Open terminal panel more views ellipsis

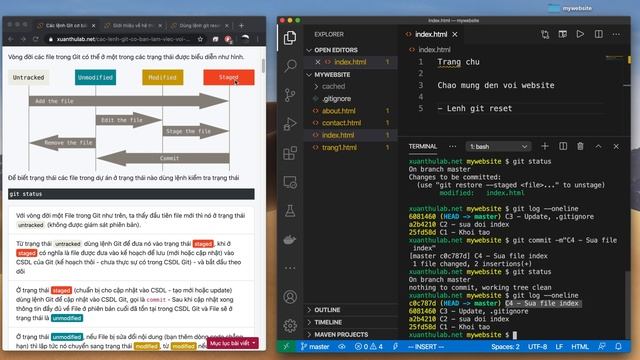coord(452,146)
